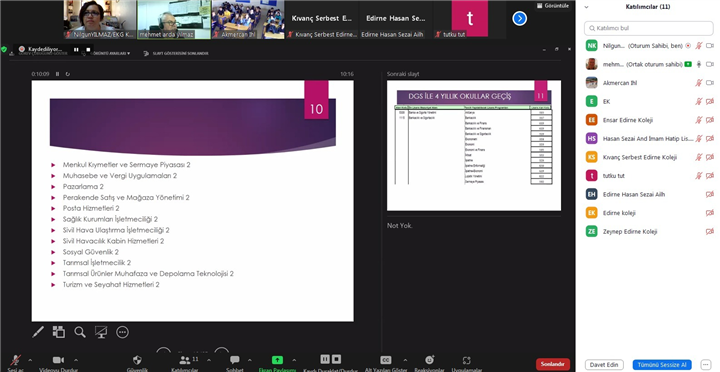Unmute microphone with the Sesi aç button

coord(16,361)
